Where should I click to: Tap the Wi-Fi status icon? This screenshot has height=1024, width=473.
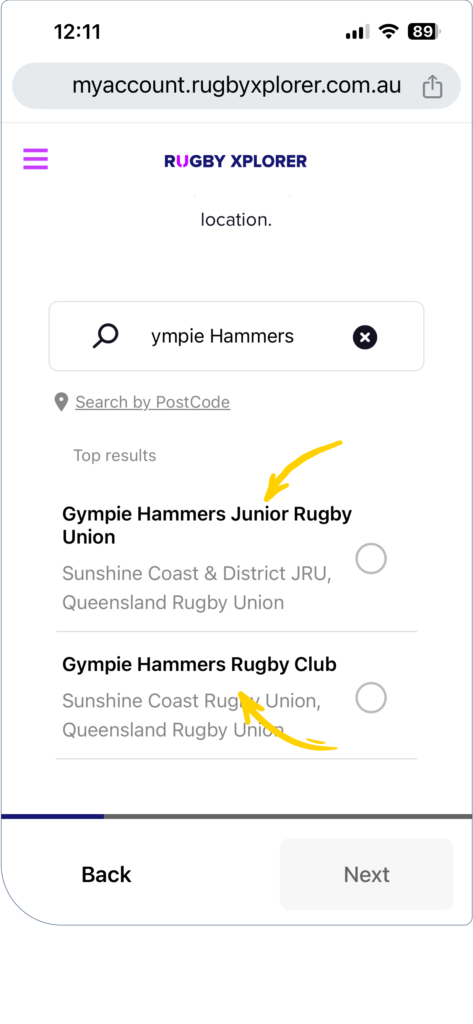pos(389,31)
